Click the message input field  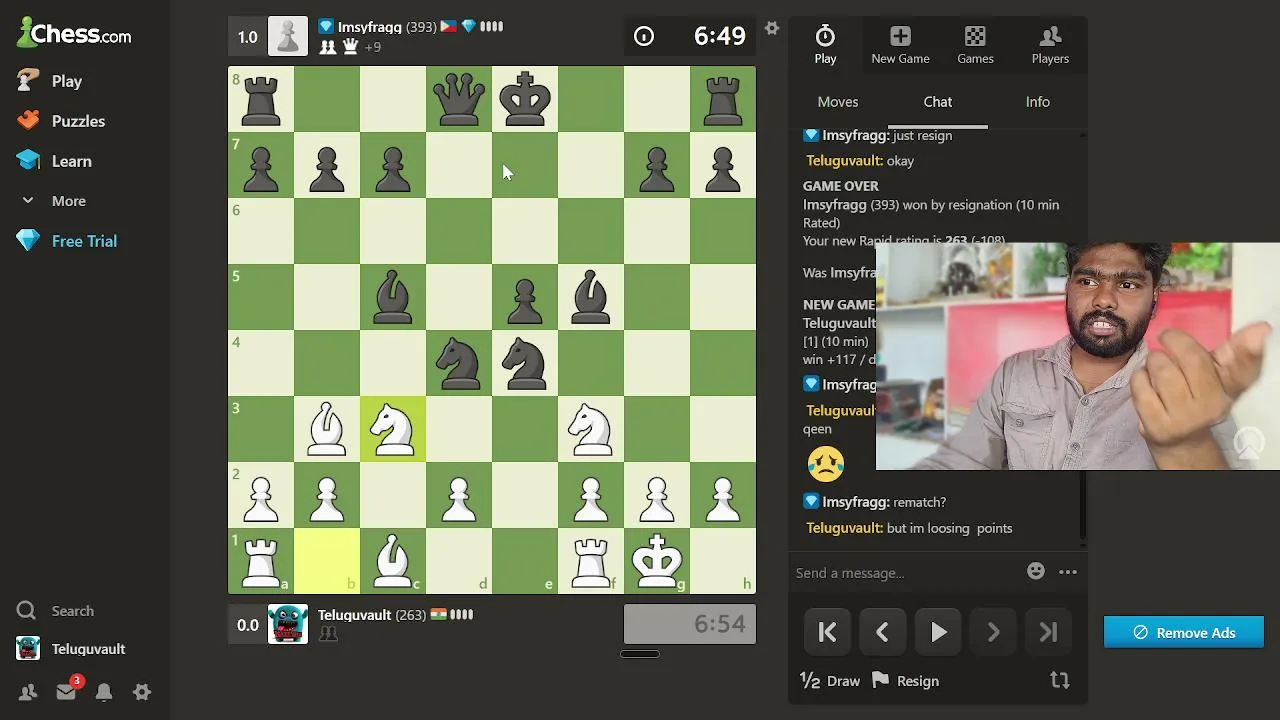point(905,572)
